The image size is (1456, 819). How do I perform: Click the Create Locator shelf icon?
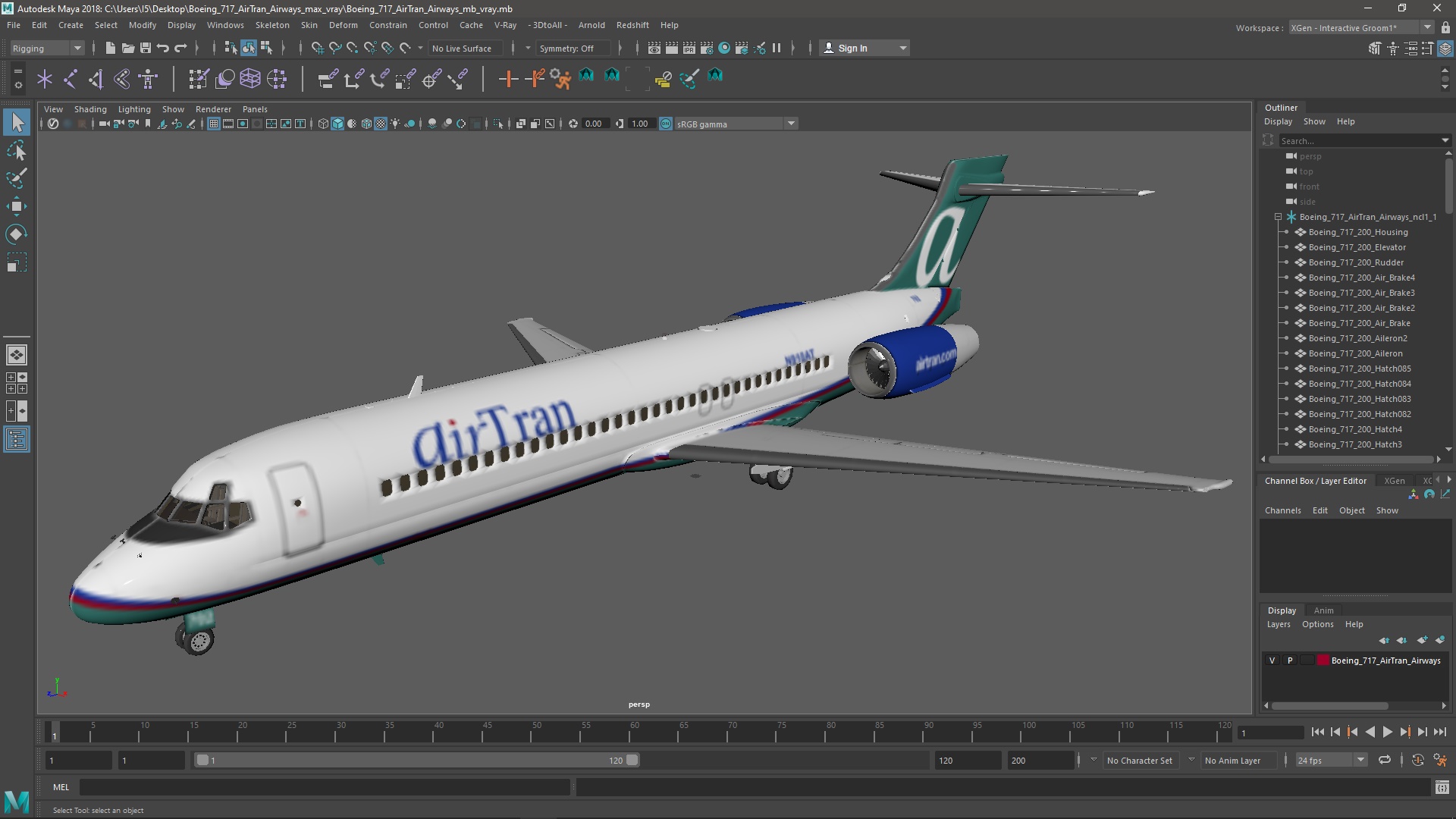[x=45, y=78]
